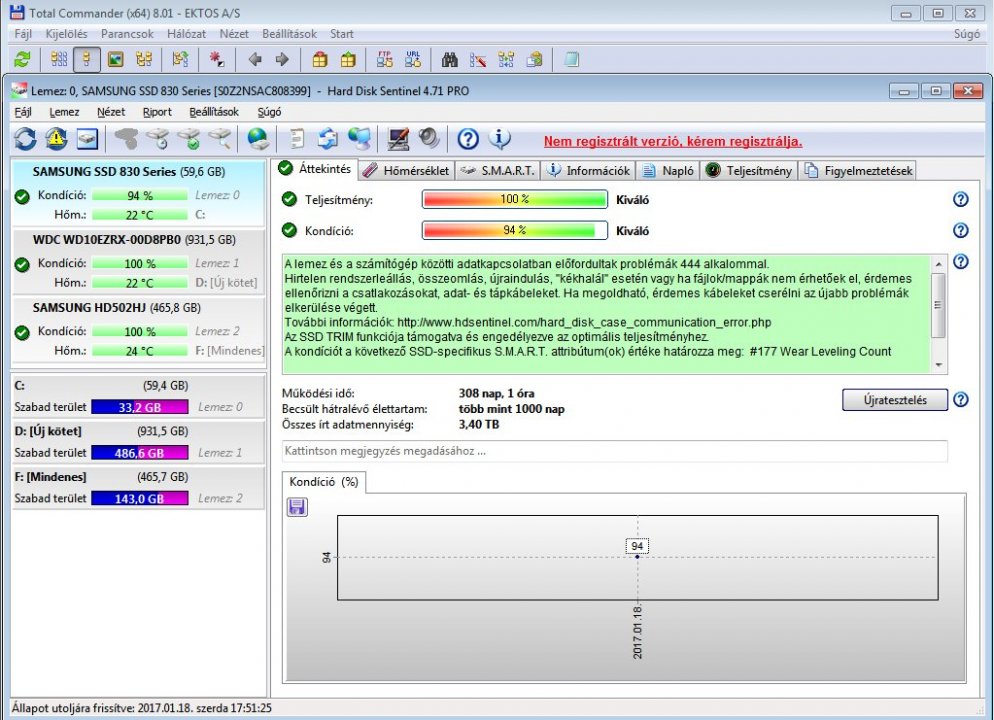Screen dimensions: 994x720
Task: Select the WDC WD10EZRX-00D8PB0 disk
Action: coord(138,260)
